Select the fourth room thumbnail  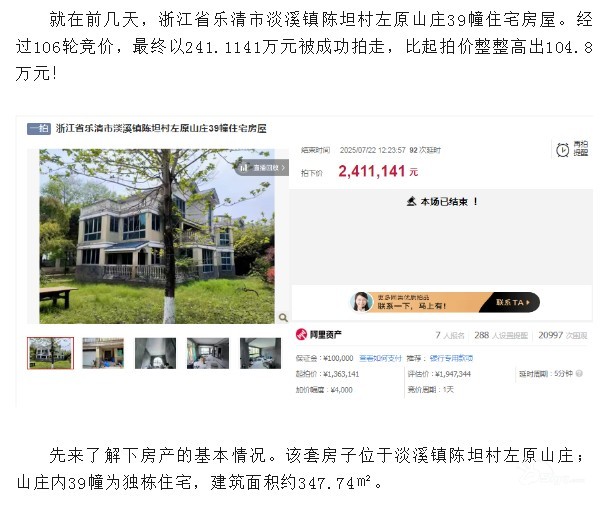tap(208, 353)
